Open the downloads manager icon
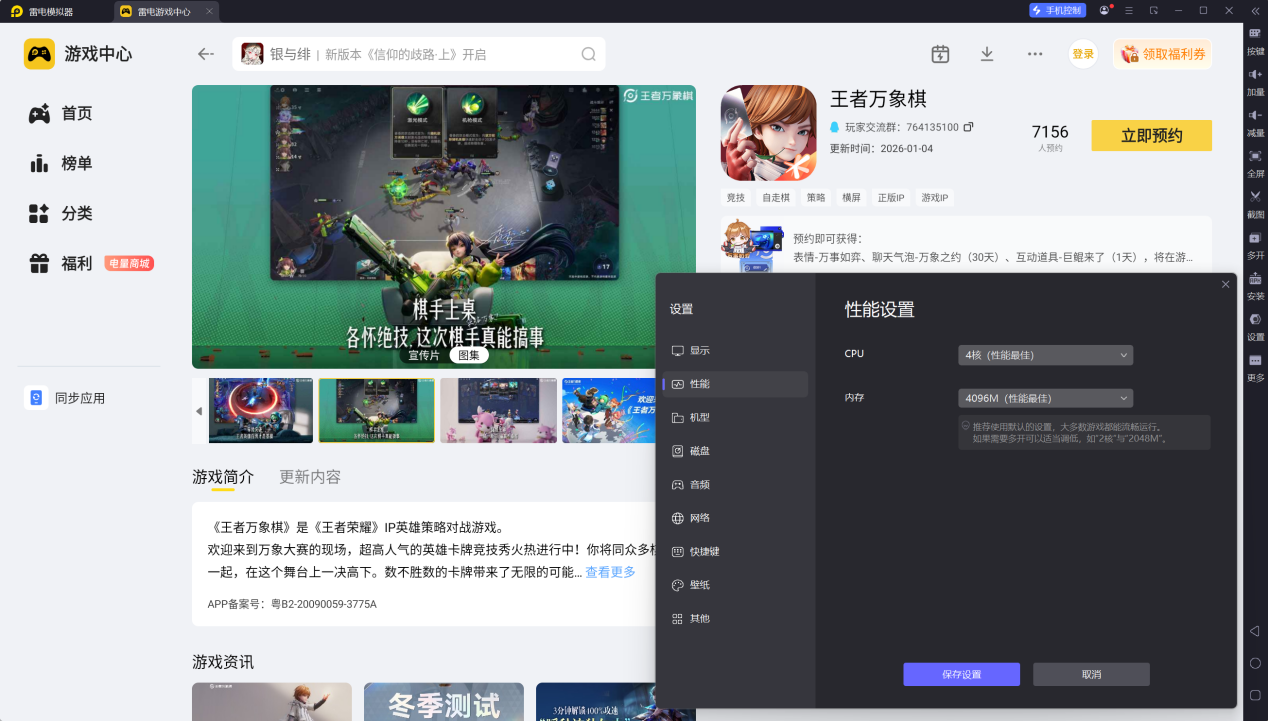Image resolution: width=1268 pixels, height=721 pixels. [987, 54]
